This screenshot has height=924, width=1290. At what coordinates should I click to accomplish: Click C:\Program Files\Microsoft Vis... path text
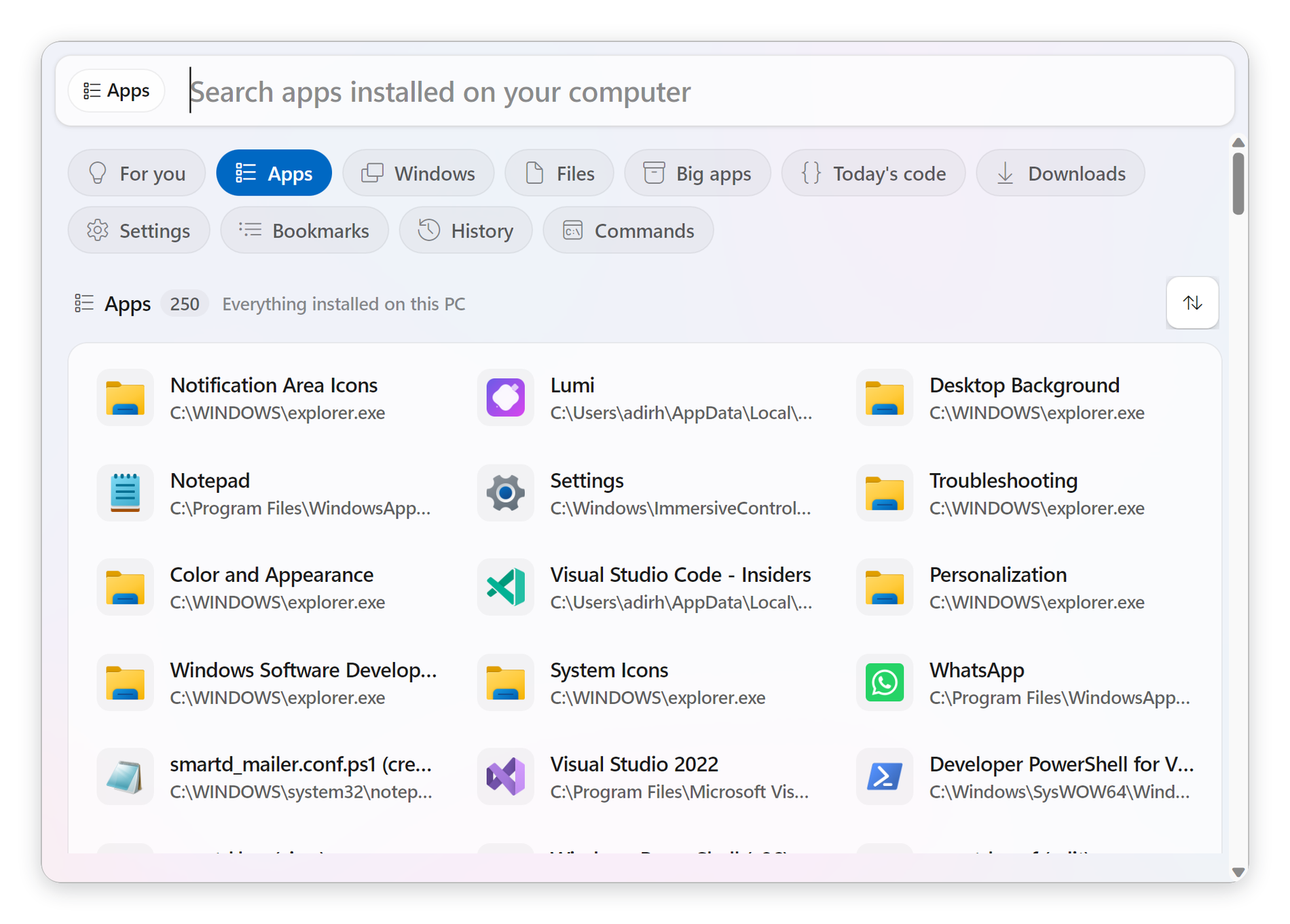pyautogui.click(x=679, y=792)
